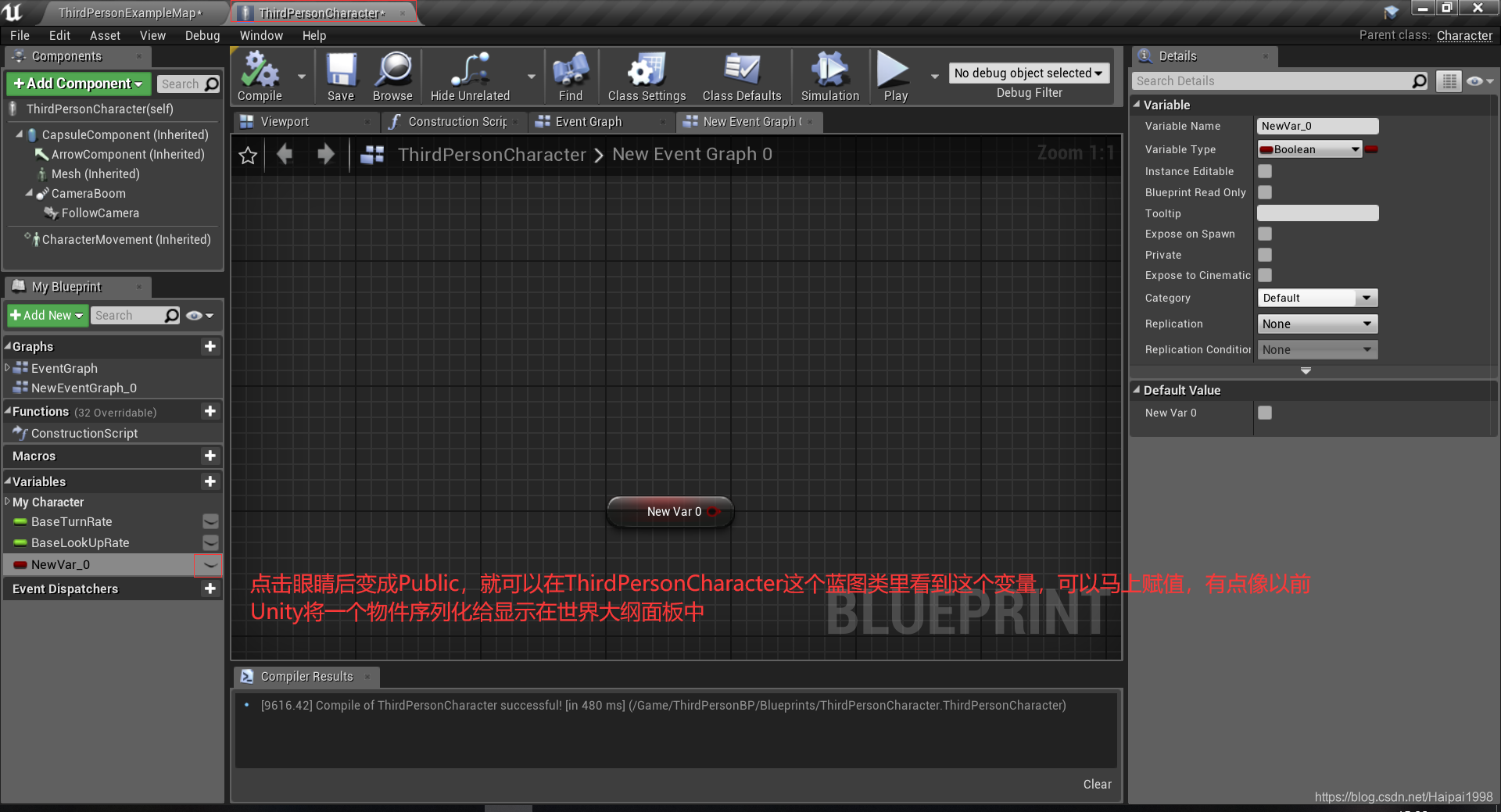Add a new variable with plus icon
1501x812 pixels.
210,481
